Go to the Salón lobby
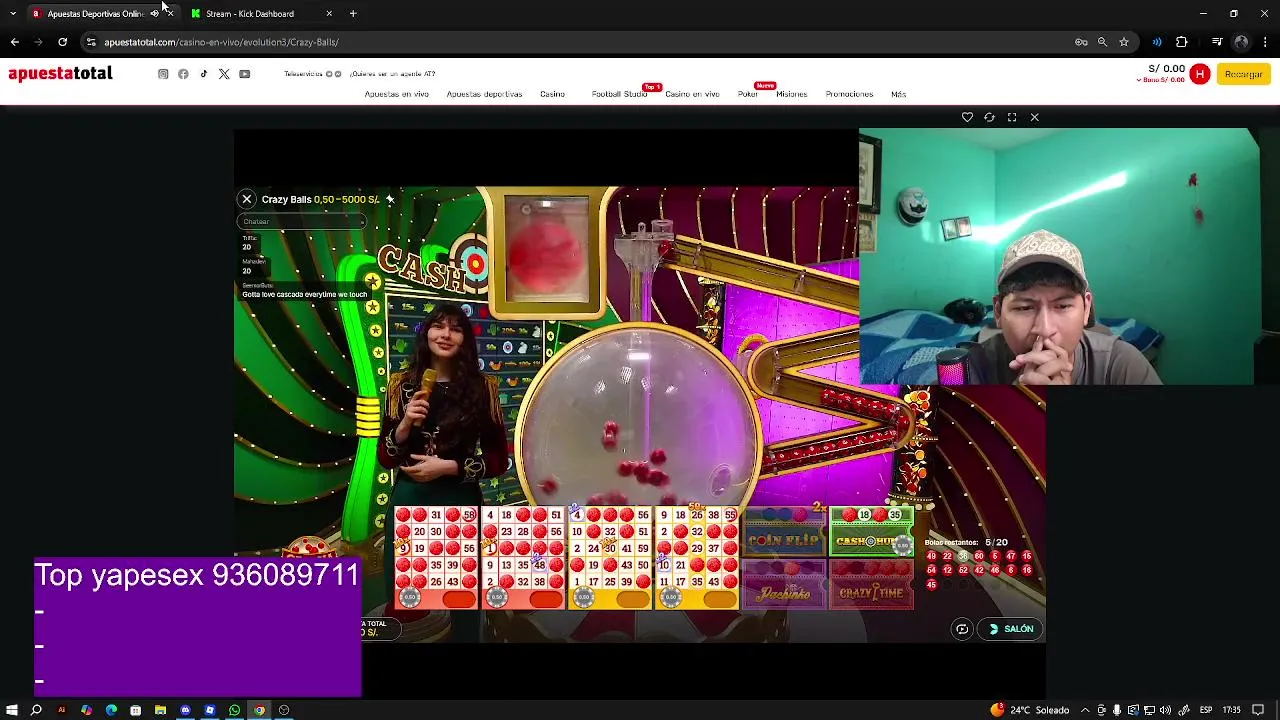 point(1011,629)
